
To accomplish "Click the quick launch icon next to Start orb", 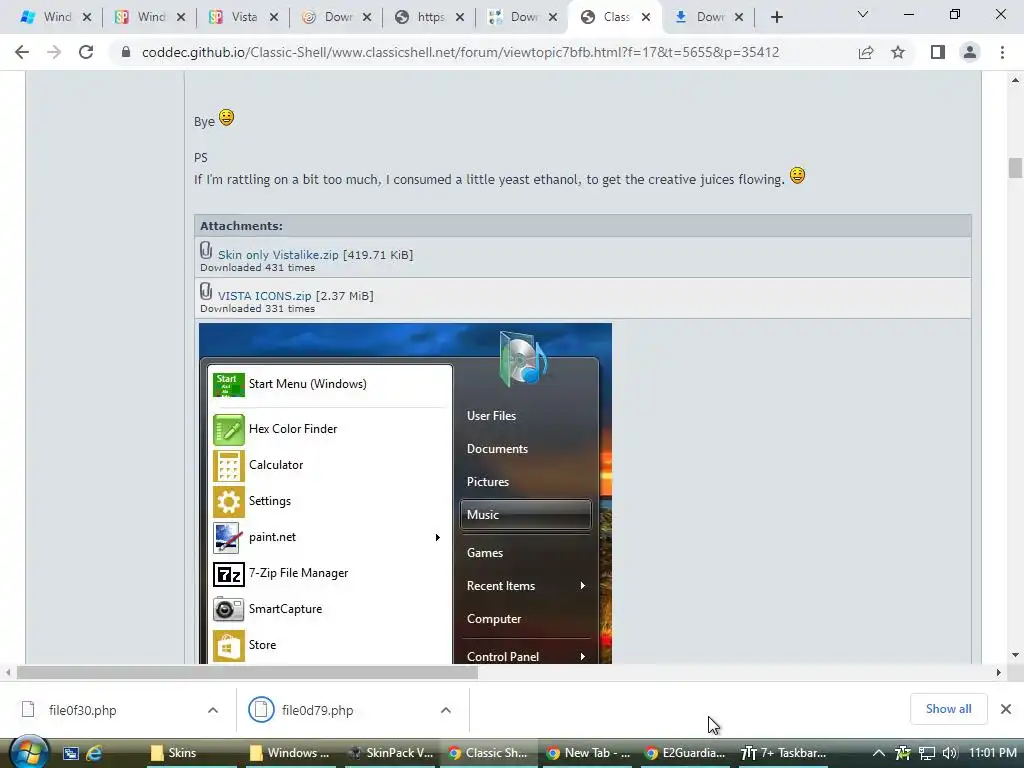I will [x=71, y=753].
